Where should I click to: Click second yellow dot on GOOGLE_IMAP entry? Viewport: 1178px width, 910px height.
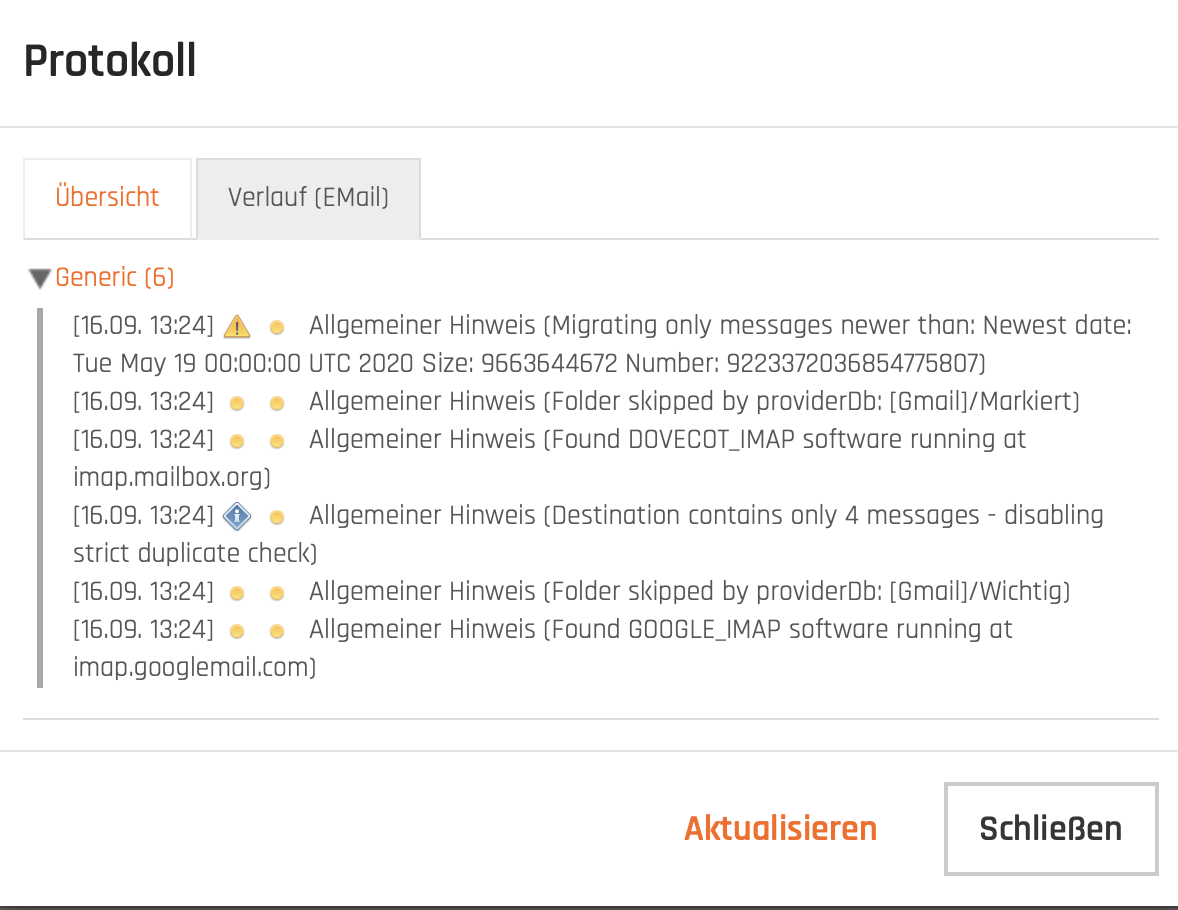pos(276,631)
